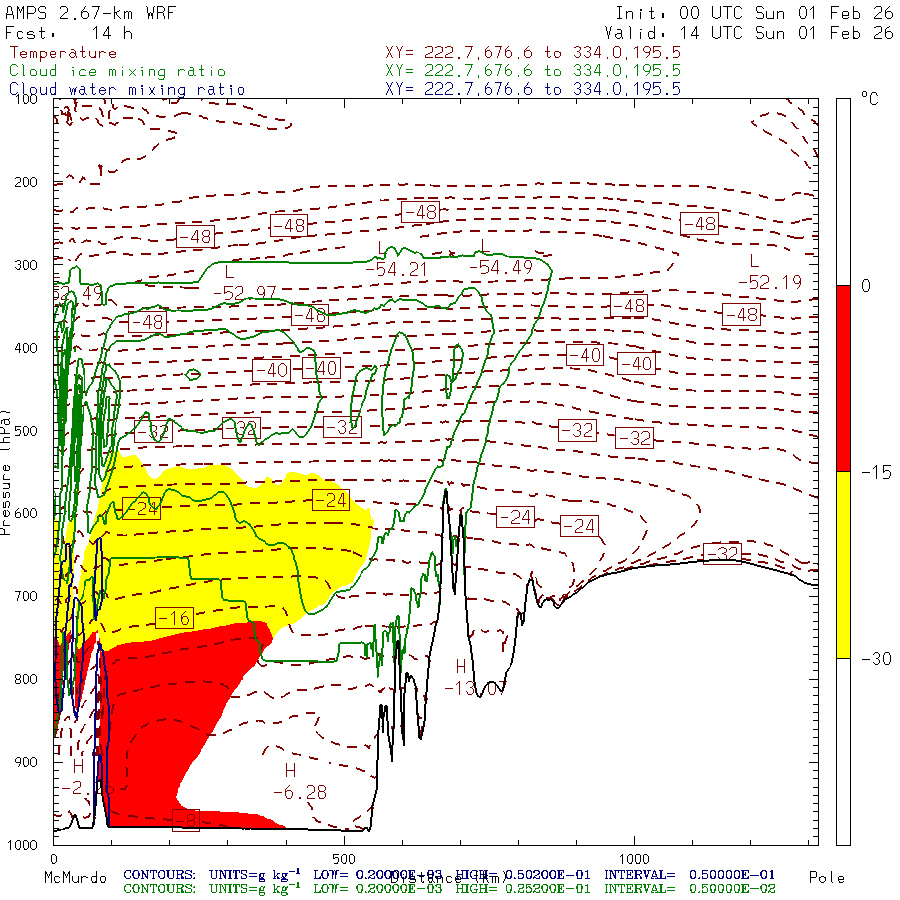Click the red 0 to -15 colorbar segment
This screenshot has height=900, width=900.
(843, 378)
